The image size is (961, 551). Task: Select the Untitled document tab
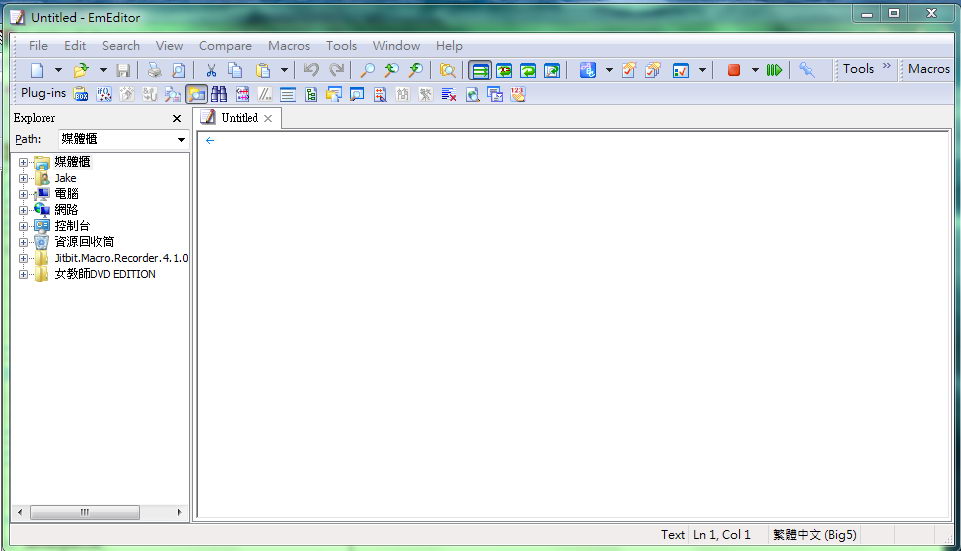[239, 118]
